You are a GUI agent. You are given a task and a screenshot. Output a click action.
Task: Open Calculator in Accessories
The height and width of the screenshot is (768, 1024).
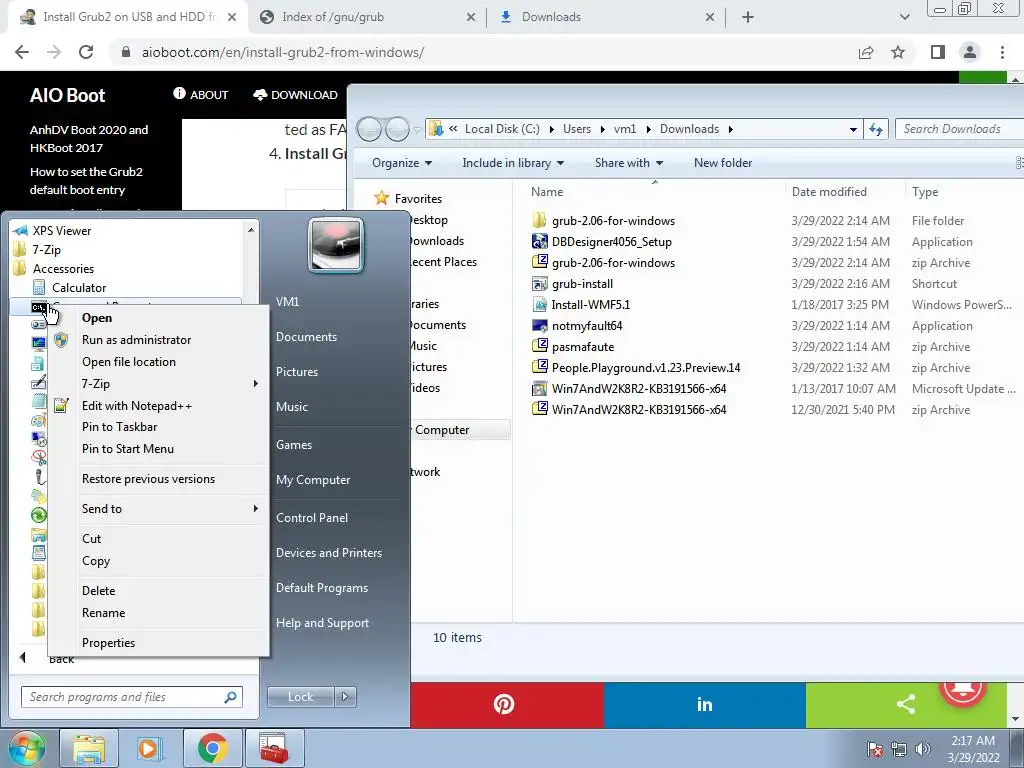[78, 287]
